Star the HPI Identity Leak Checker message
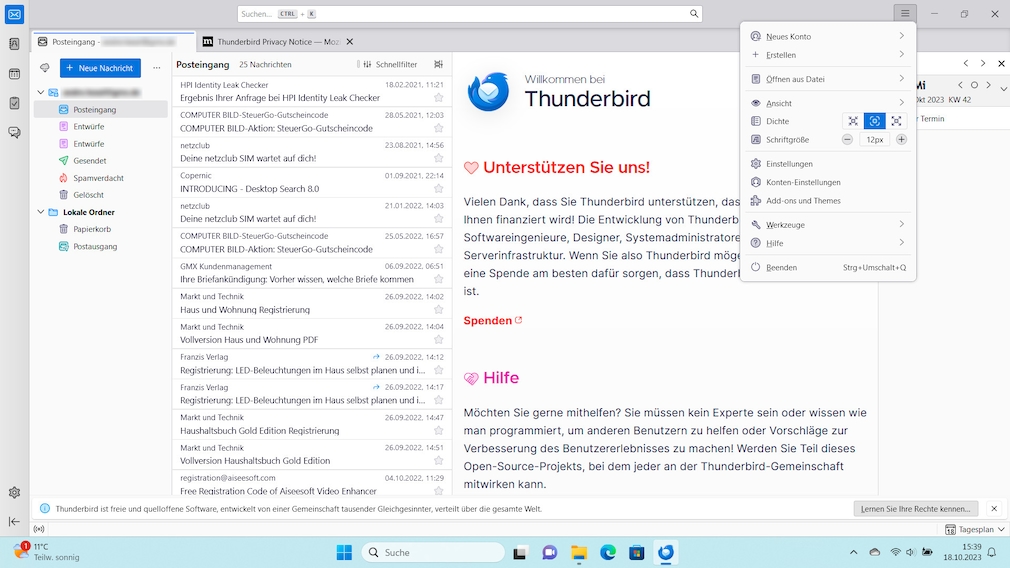The height and width of the screenshot is (568, 1010). [x=438, y=98]
